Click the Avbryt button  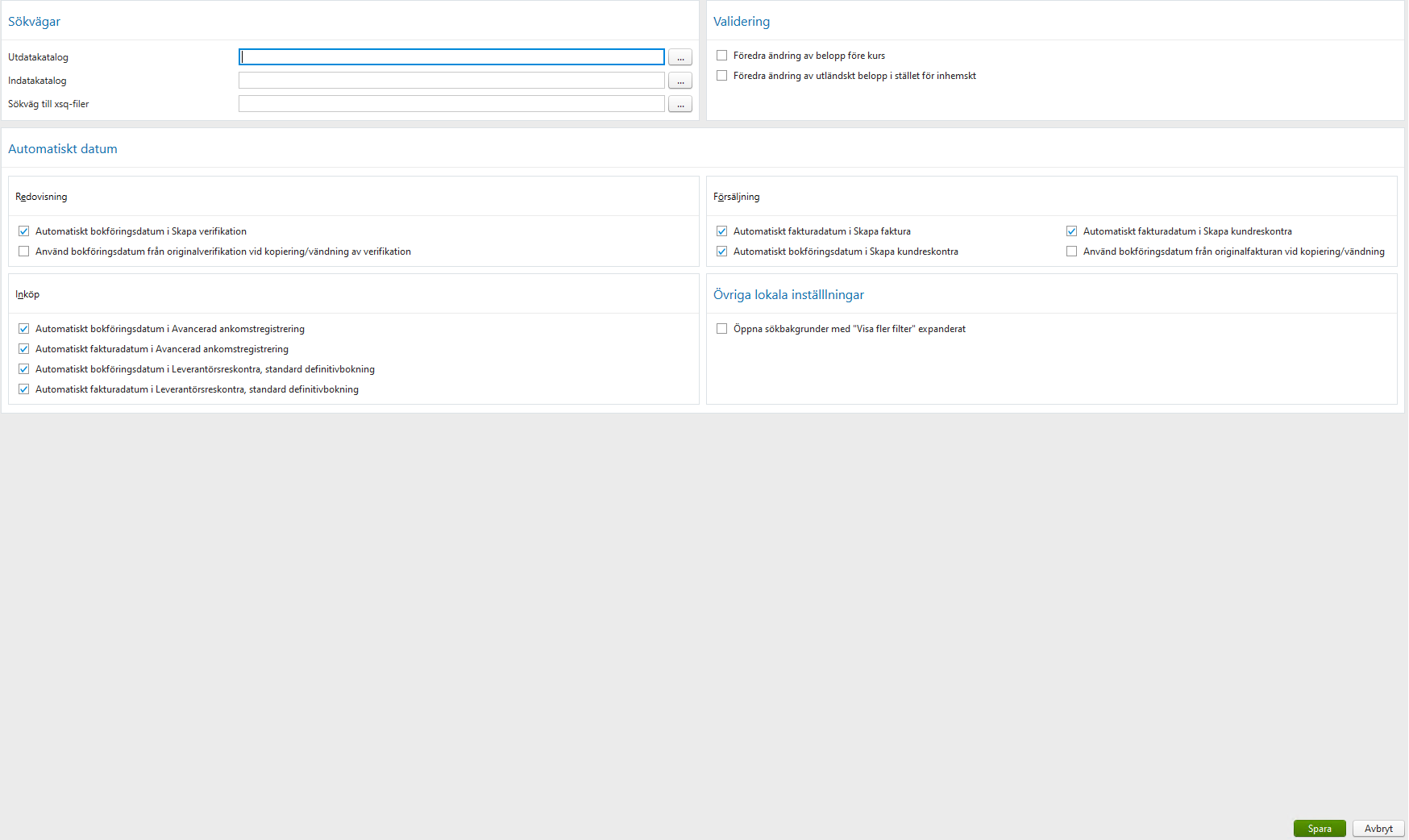tap(1378, 828)
